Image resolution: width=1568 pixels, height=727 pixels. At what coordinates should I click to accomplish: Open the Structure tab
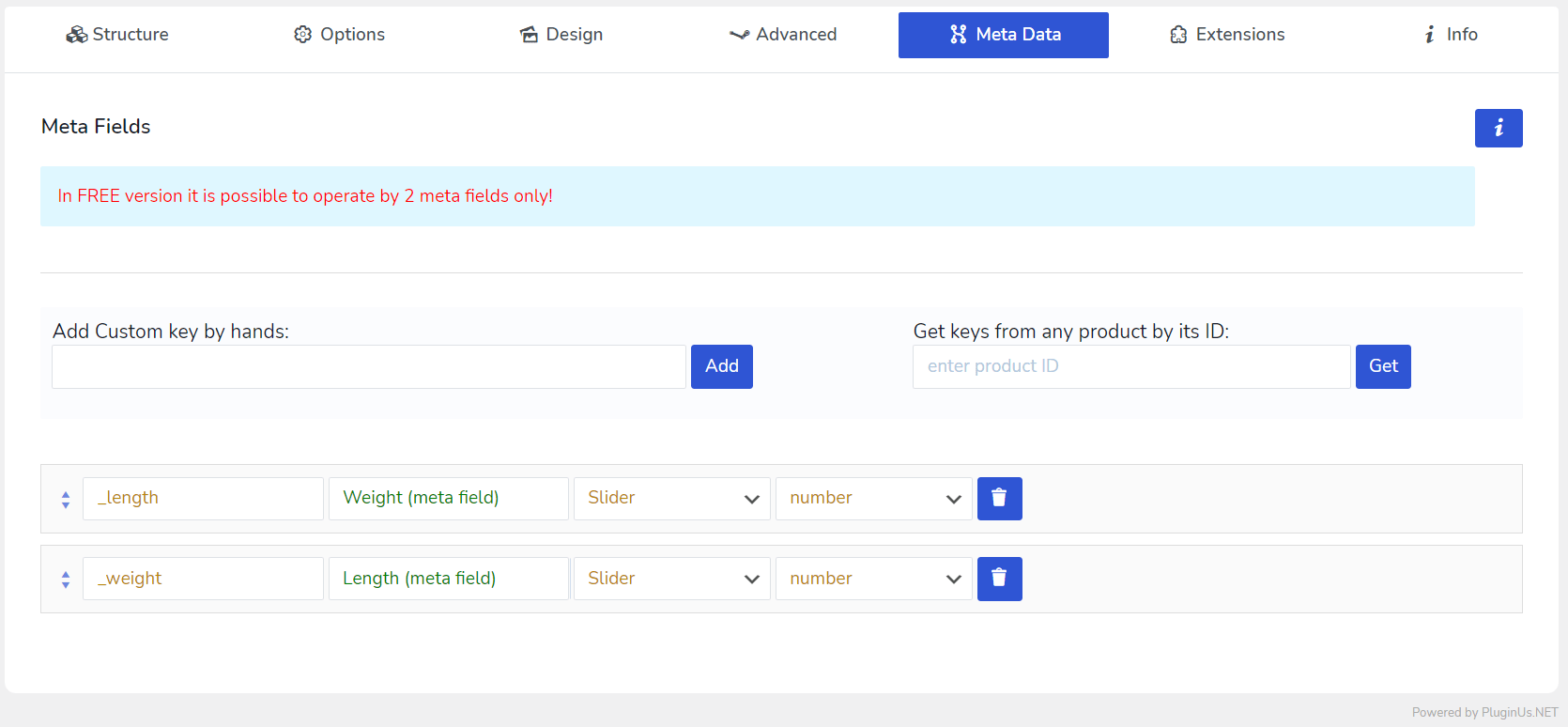(x=117, y=35)
